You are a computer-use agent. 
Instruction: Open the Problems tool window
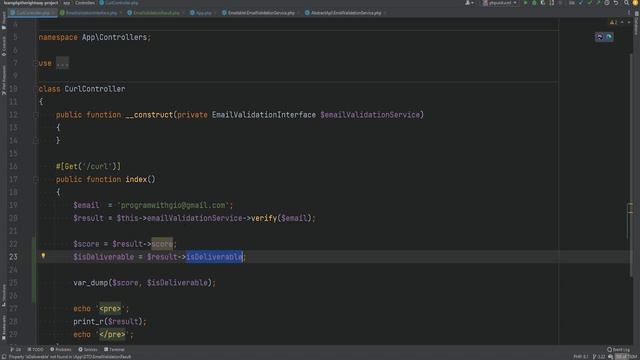pyautogui.click(x=60, y=349)
